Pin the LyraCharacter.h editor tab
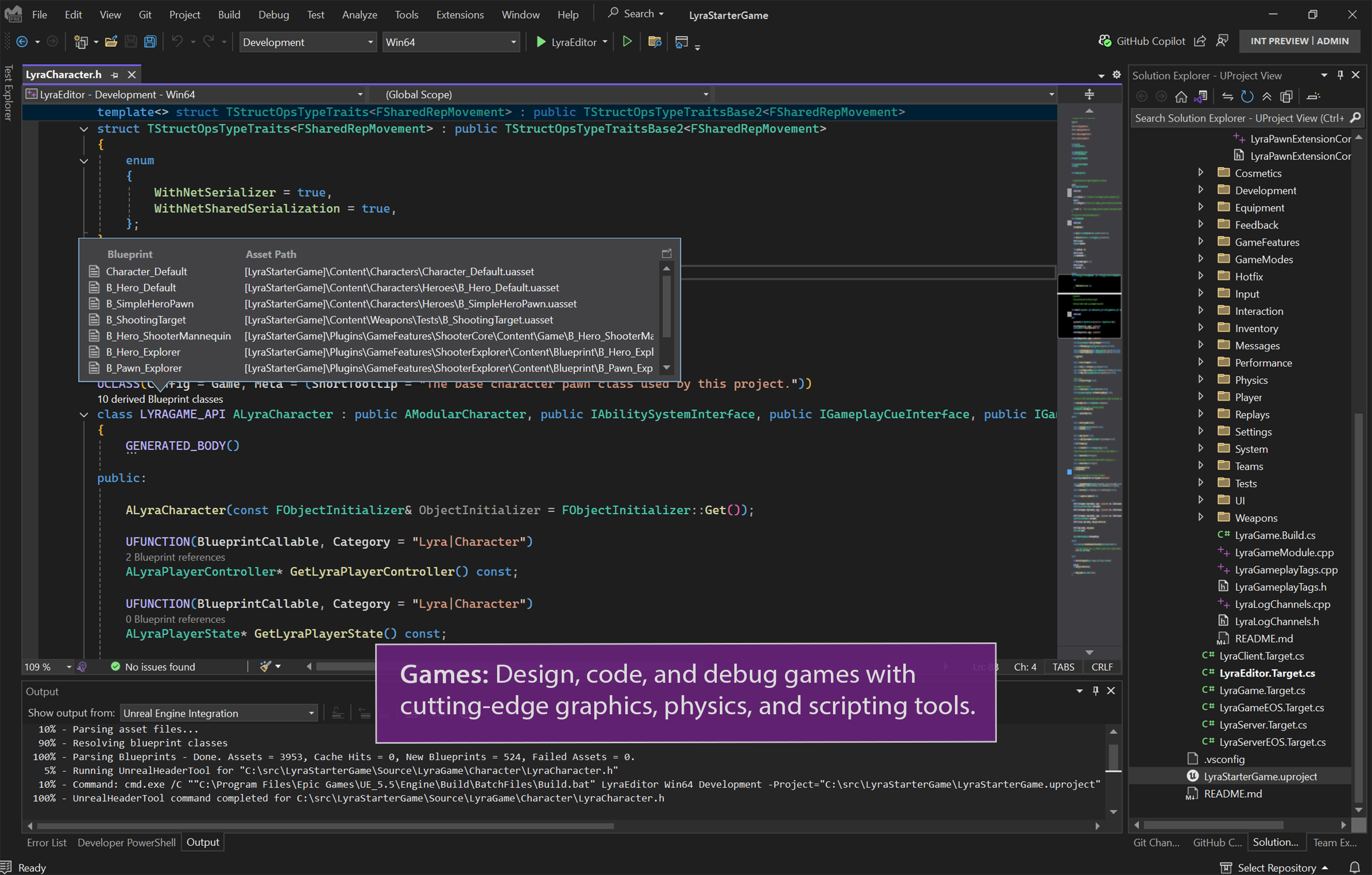 (x=115, y=74)
